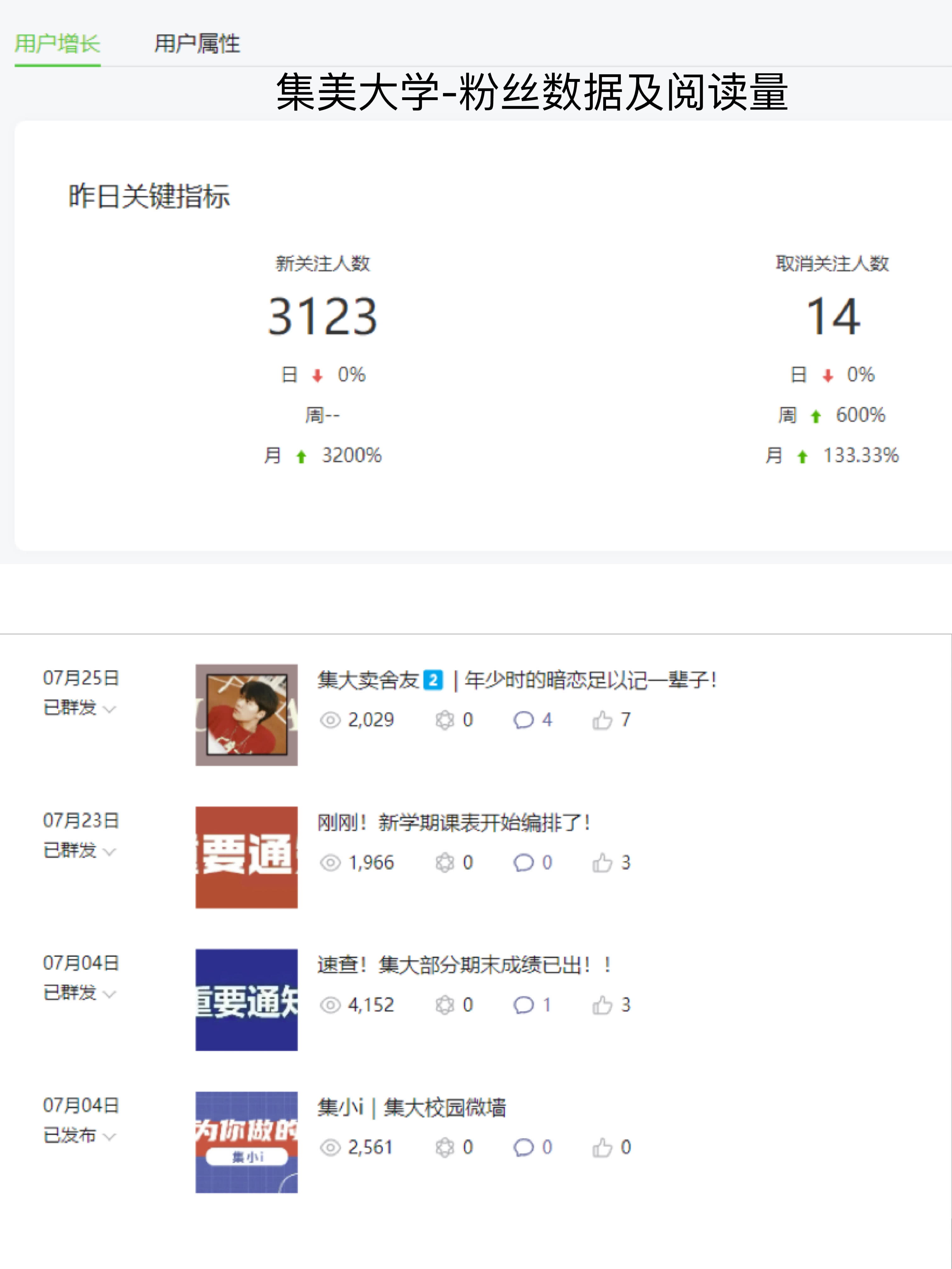Open article 速查！集大部分期末成绩已出

point(464,965)
